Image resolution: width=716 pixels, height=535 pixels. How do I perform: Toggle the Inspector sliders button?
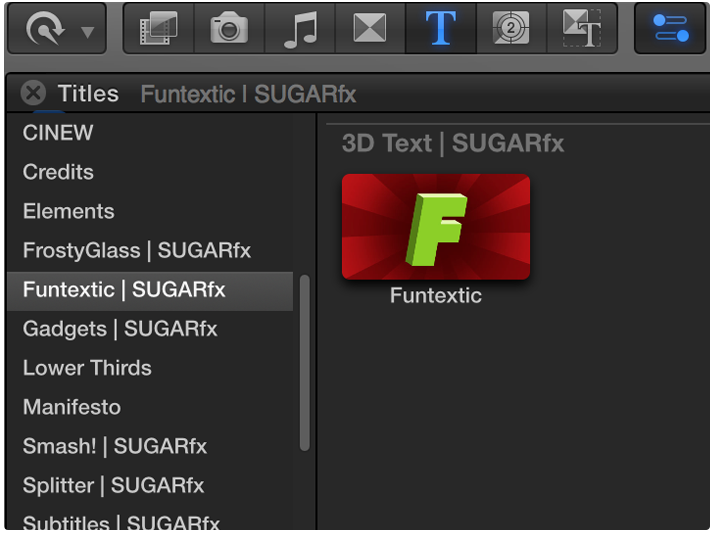(670, 28)
